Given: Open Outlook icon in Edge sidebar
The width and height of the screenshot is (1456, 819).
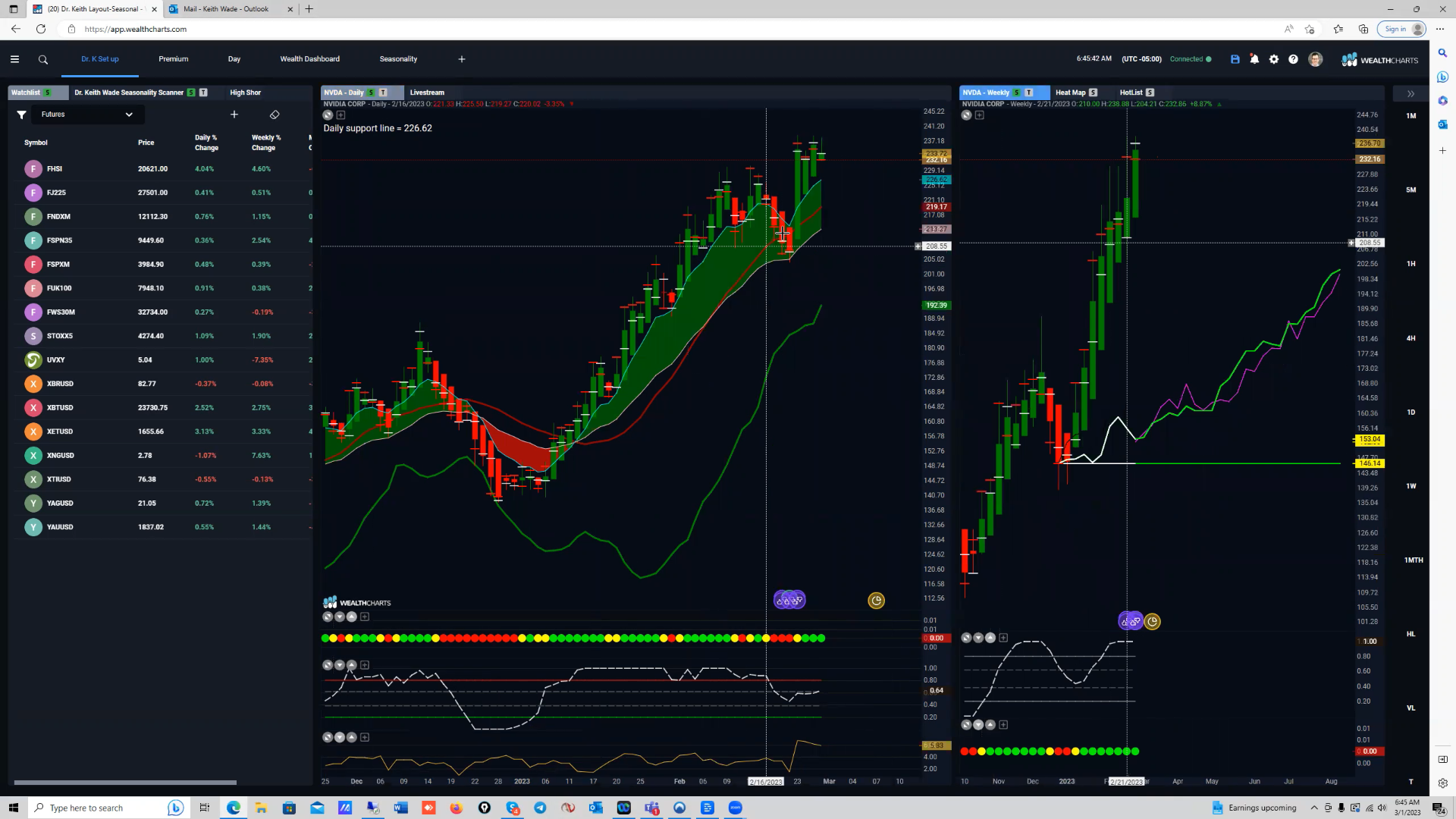Looking at the screenshot, I should point(1442,124).
